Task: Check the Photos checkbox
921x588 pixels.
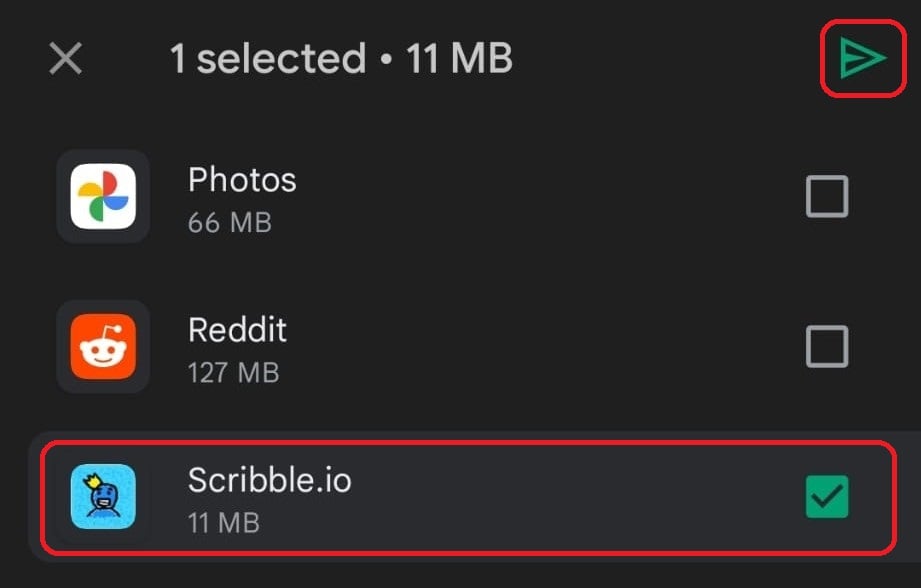Action: [x=827, y=196]
